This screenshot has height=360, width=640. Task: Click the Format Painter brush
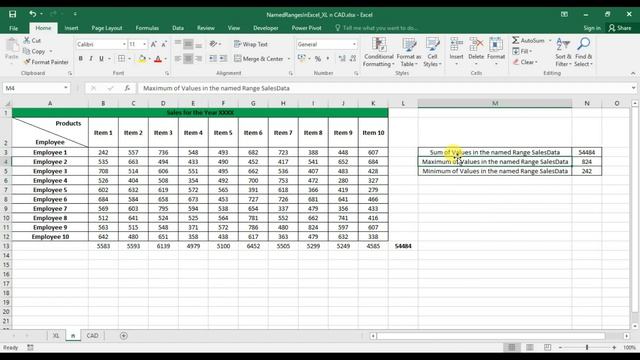pyautogui.click(x=27, y=62)
